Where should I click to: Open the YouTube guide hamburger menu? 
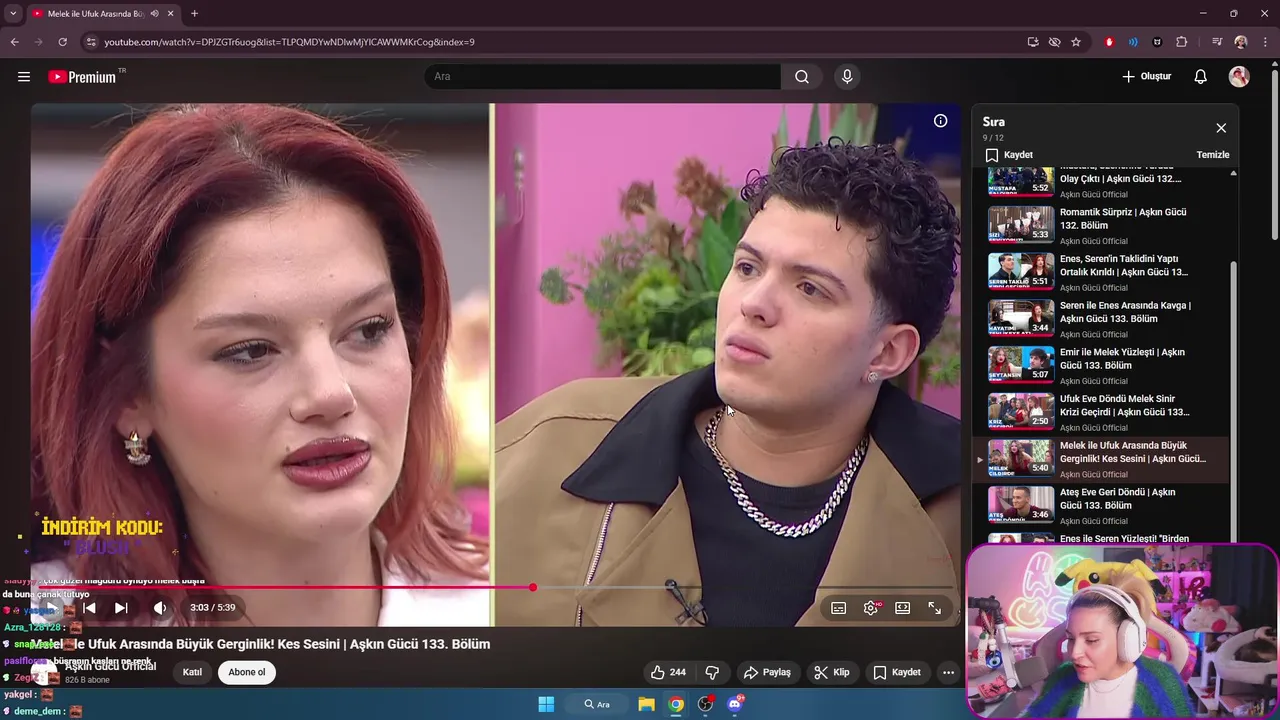point(24,77)
